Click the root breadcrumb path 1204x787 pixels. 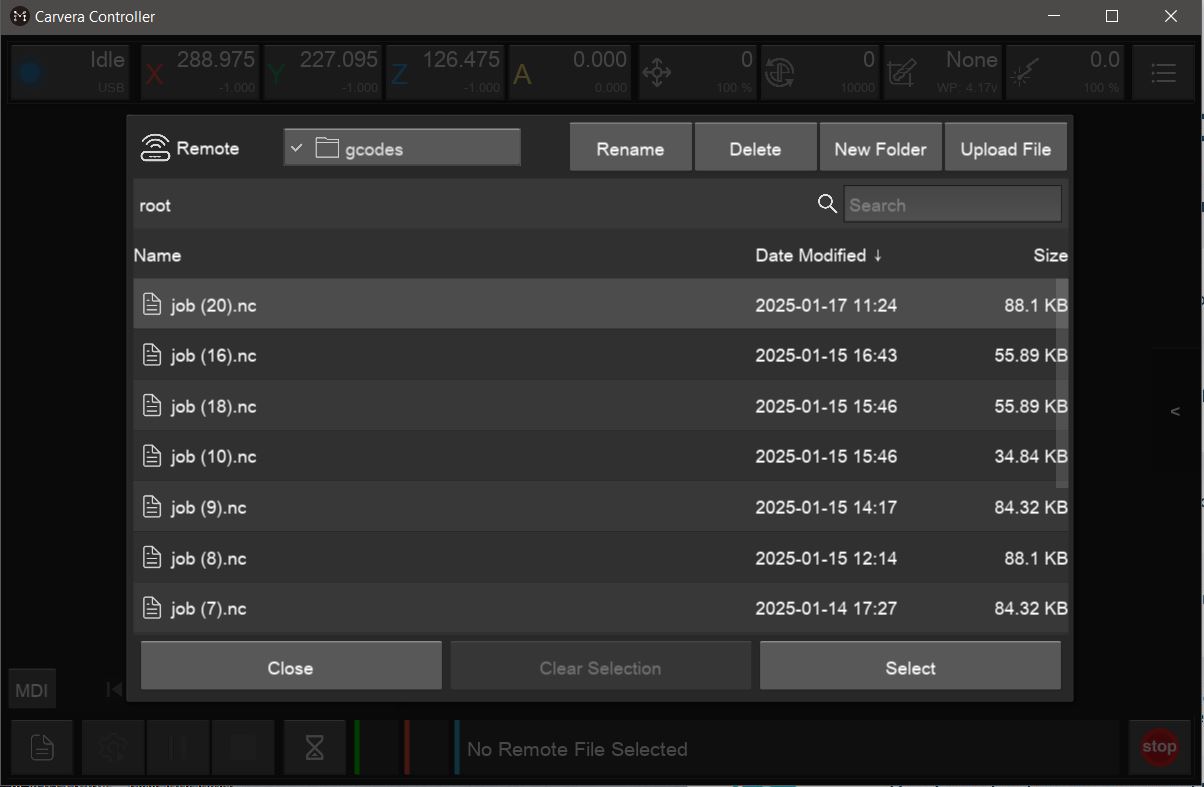click(155, 205)
